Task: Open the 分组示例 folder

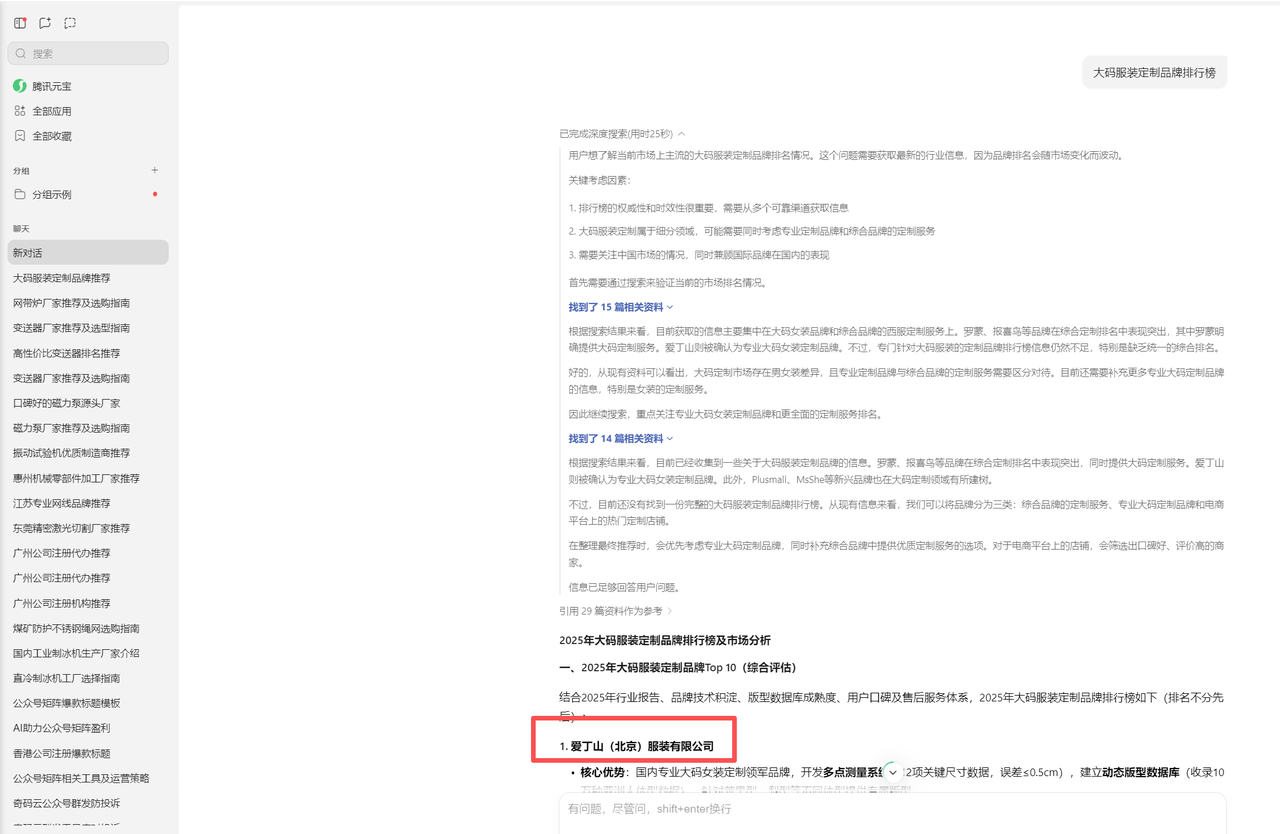Action: pyautogui.click(x=51, y=194)
